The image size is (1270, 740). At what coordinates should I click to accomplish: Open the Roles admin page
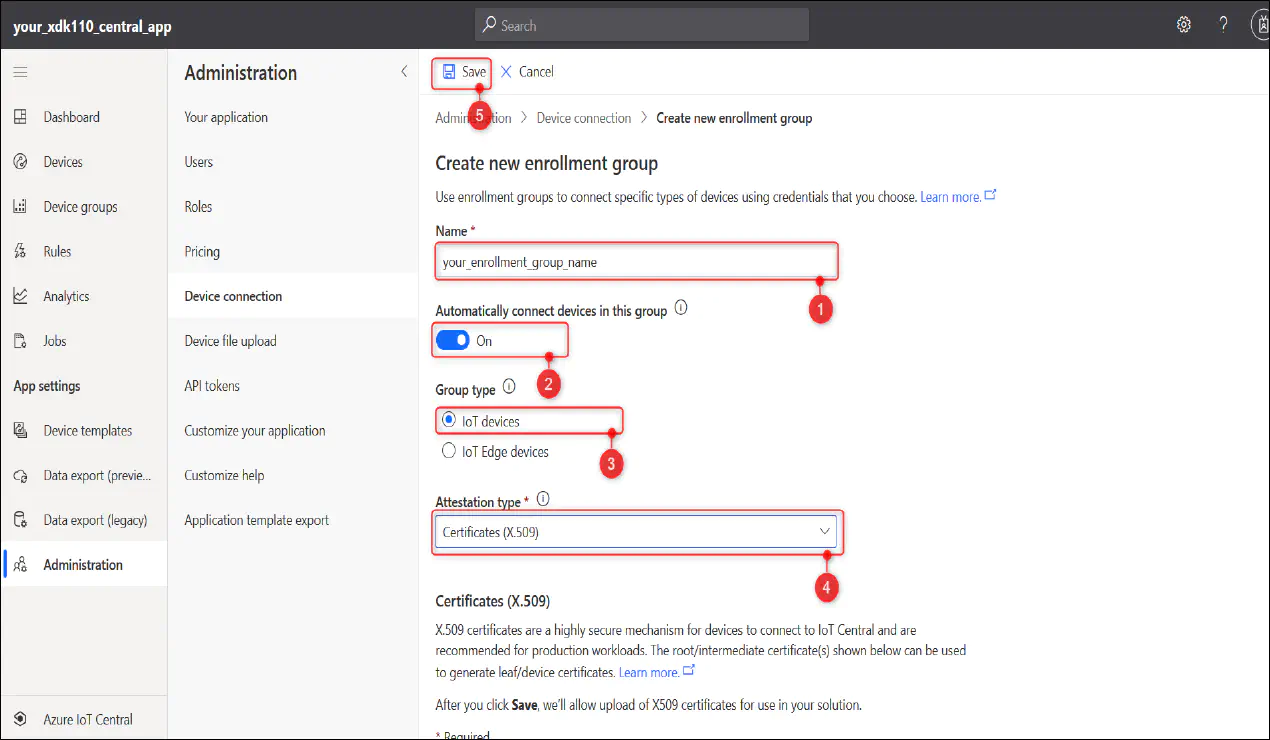[198, 207]
